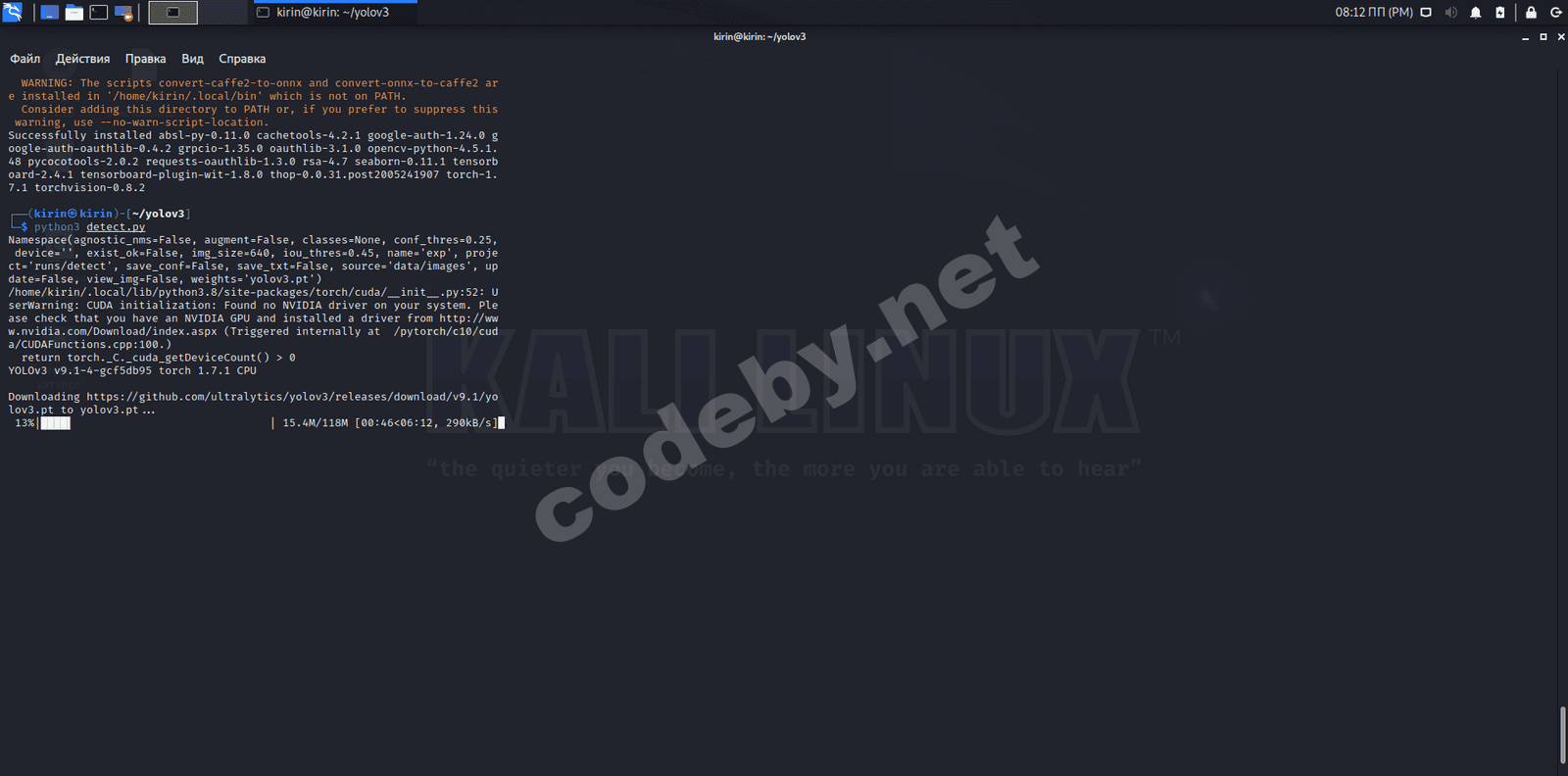Click the underlined detect.py command argument

pos(116,227)
